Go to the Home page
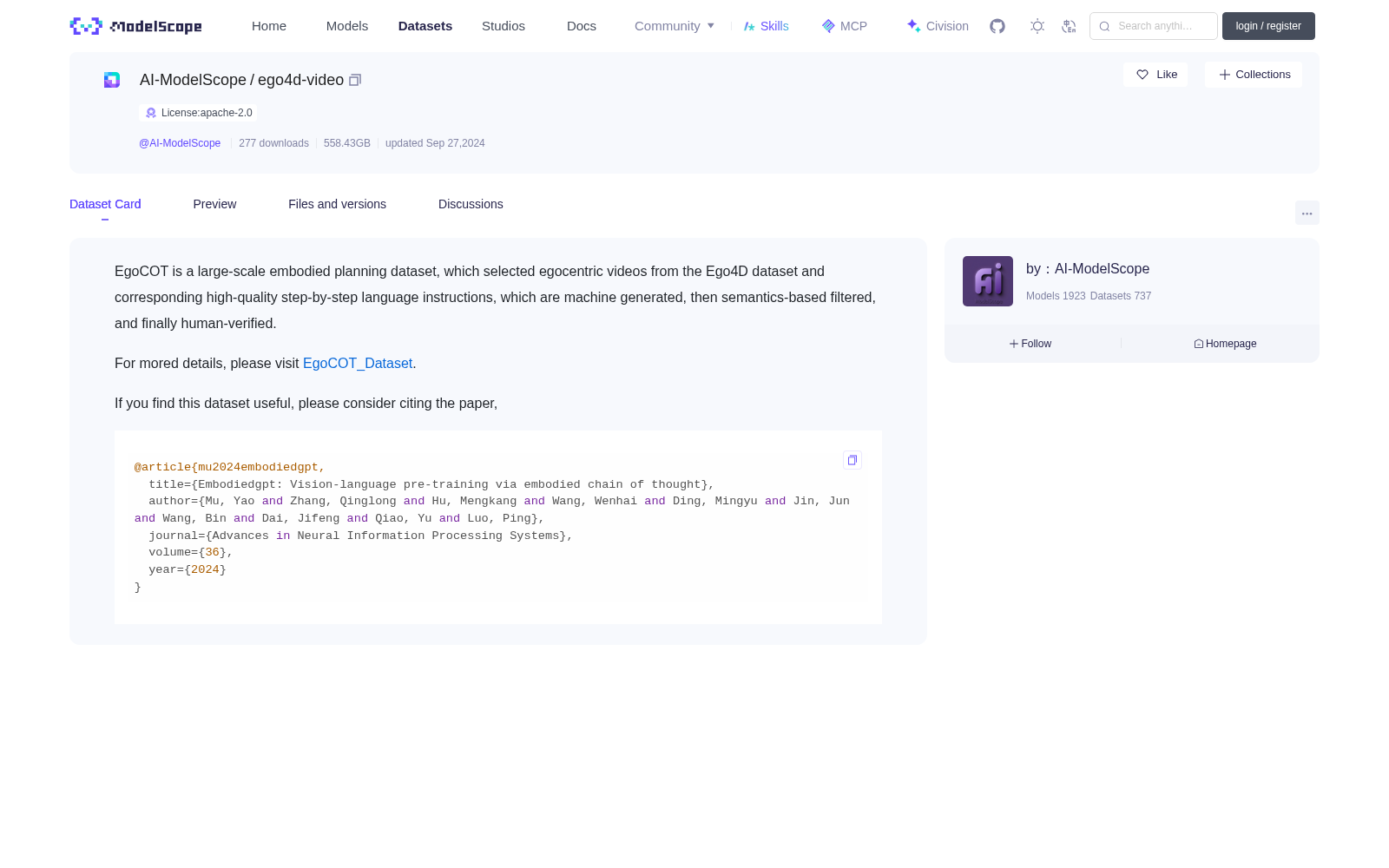The height and width of the screenshot is (868, 1389). [269, 26]
